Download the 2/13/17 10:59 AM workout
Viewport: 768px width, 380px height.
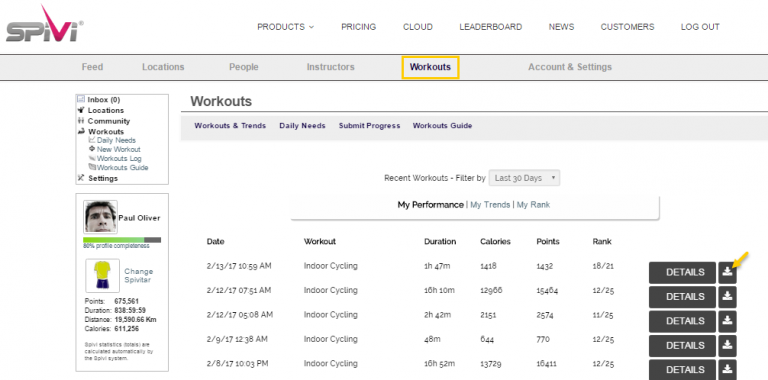click(727, 272)
